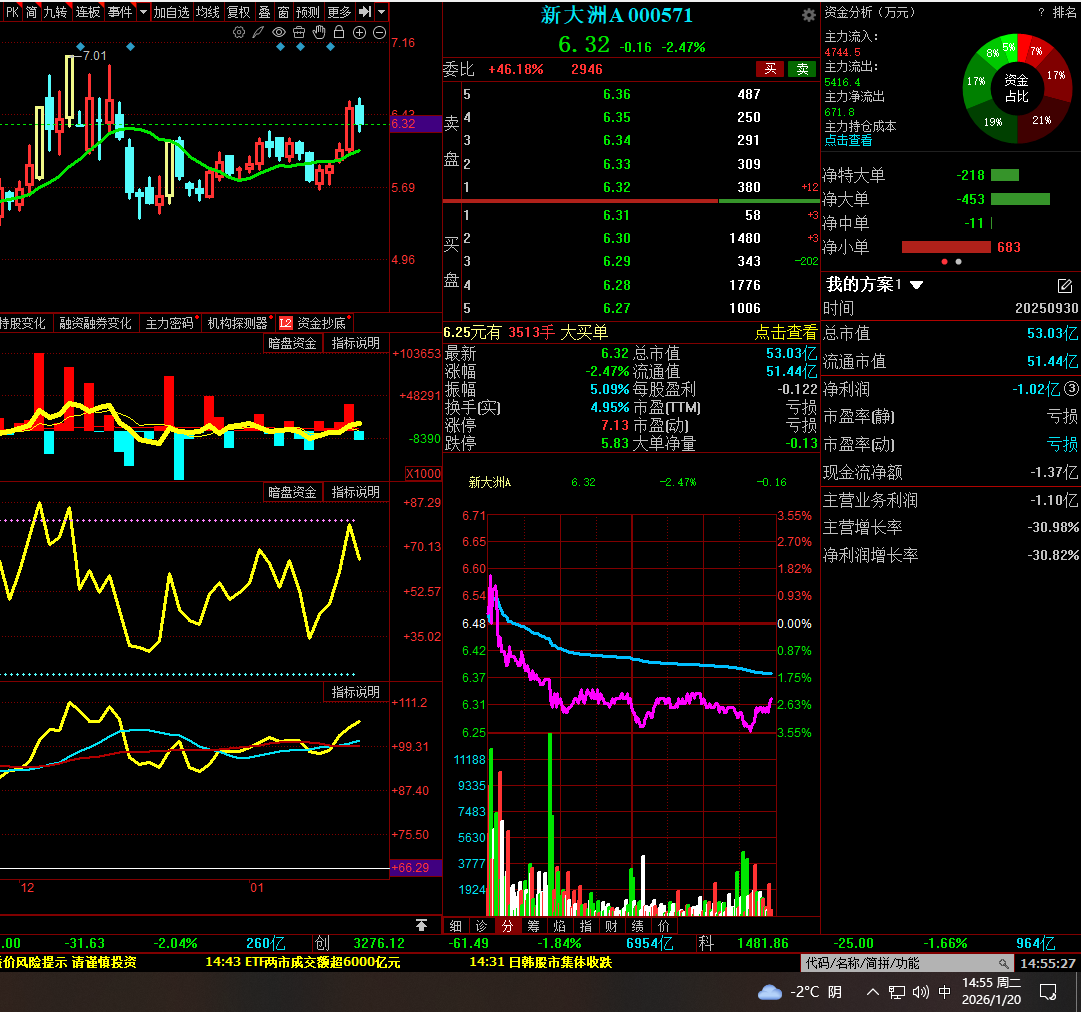The image size is (1081, 1012).
Task: Select the 融资融券变化 tab
Action: pyautogui.click(x=95, y=323)
